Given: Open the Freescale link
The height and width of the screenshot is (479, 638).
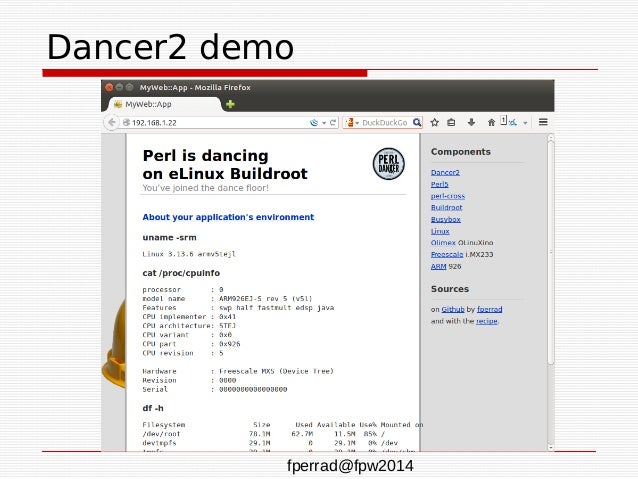Looking at the screenshot, I should 447,254.
